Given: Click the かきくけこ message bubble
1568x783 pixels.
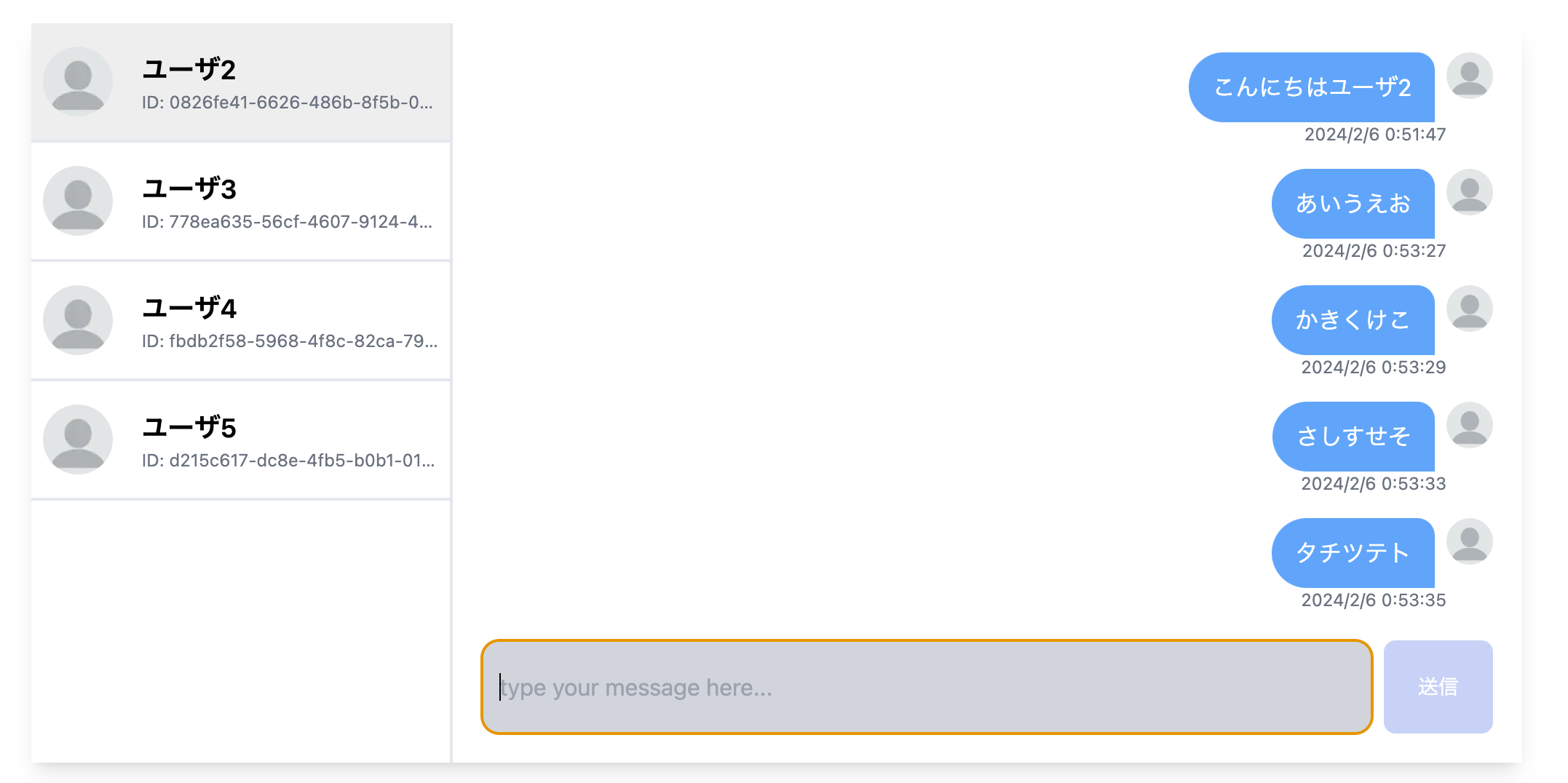Looking at the screenshot, I should pos(1353,320).
